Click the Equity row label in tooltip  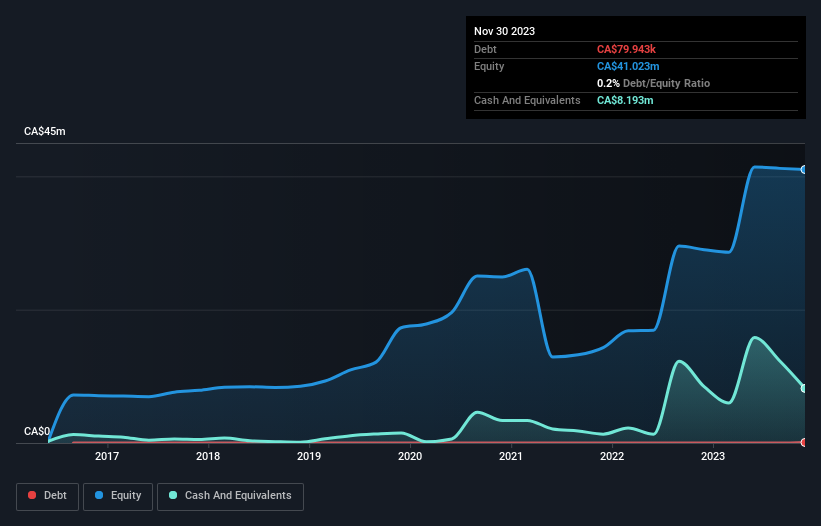pos(489,66)
